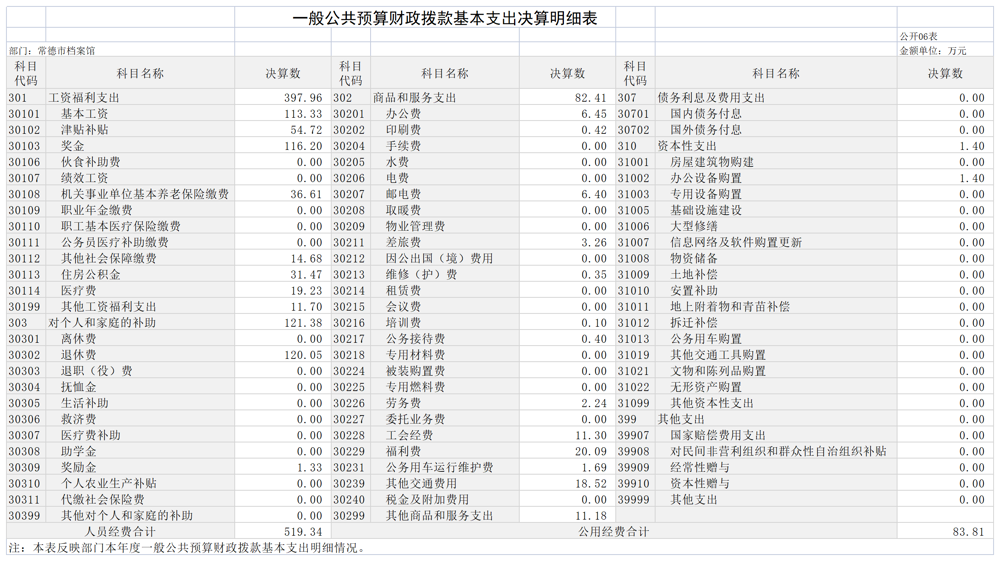The width and height of the screenshot is (1000, 561).
Task: Select value 11.18 for code 30299
Action: point(591,516)
